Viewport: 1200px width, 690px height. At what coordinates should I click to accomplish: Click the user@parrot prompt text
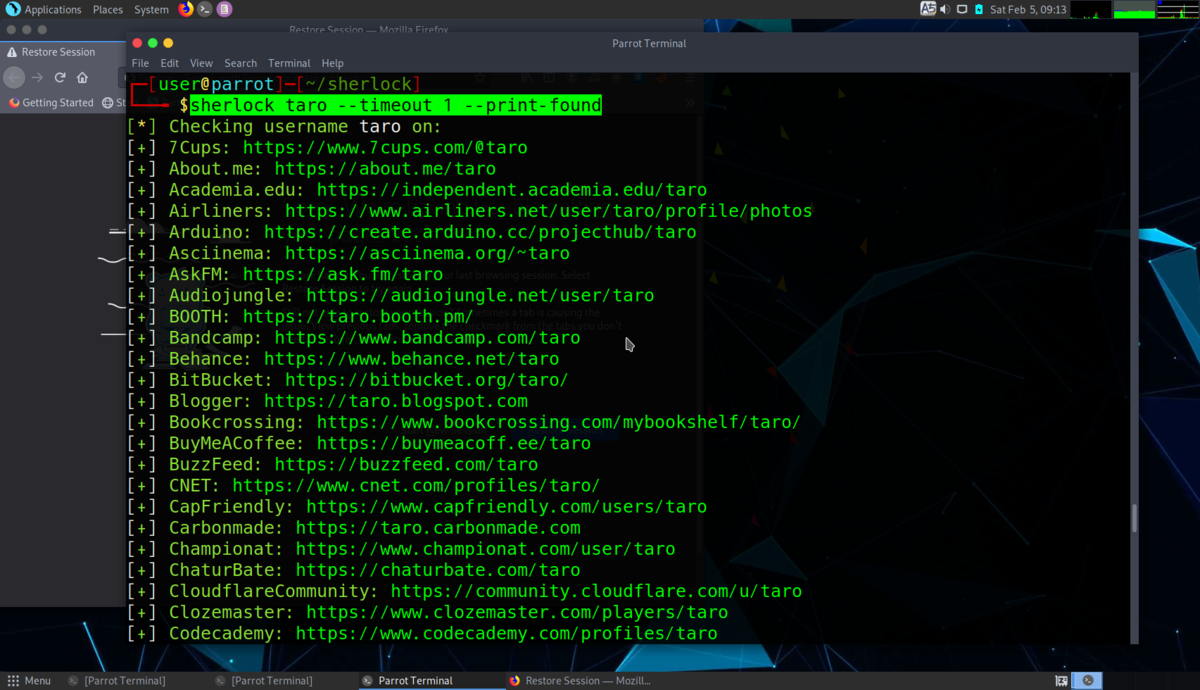217,84
